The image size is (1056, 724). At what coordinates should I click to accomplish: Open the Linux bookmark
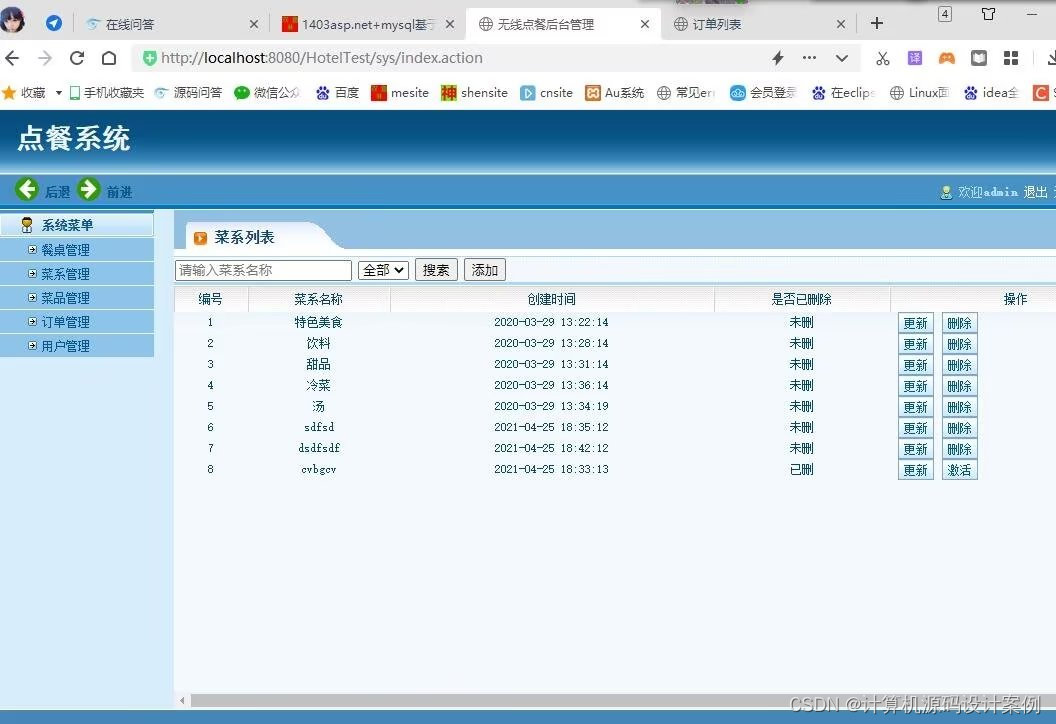click(x=919, y=93)
